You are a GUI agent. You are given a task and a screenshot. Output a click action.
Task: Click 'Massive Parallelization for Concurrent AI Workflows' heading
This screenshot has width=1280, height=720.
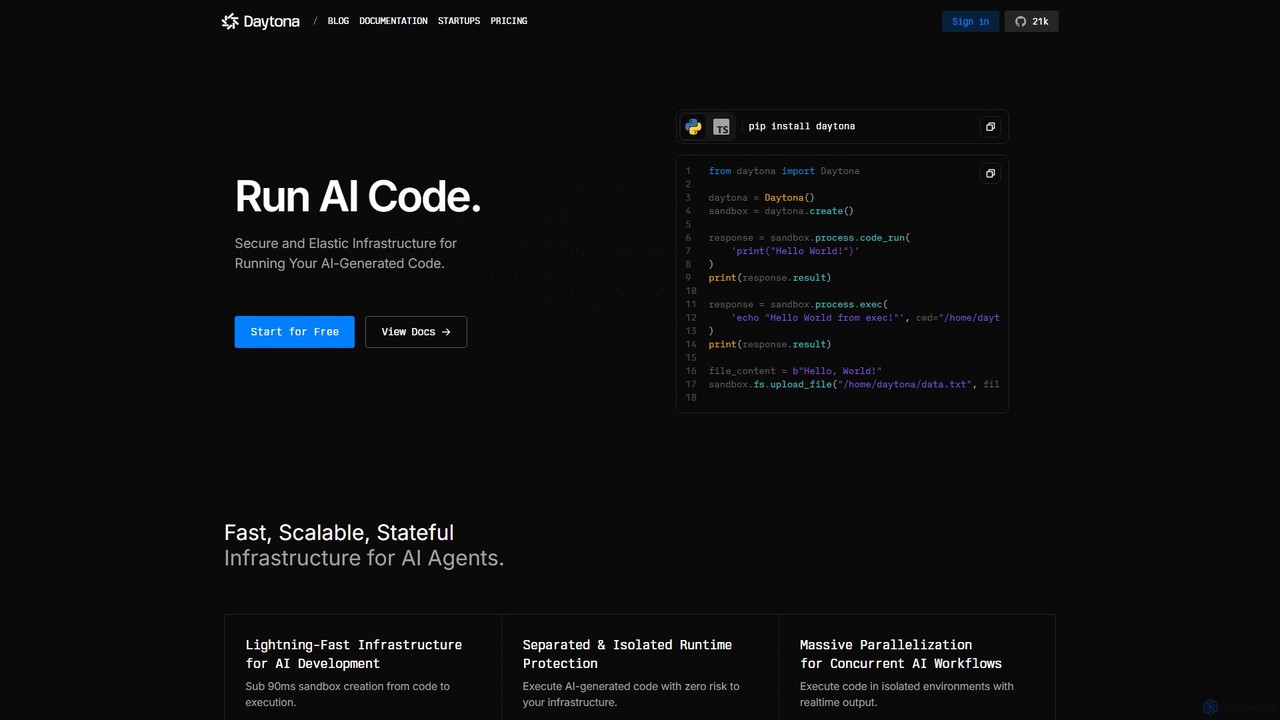900,654
